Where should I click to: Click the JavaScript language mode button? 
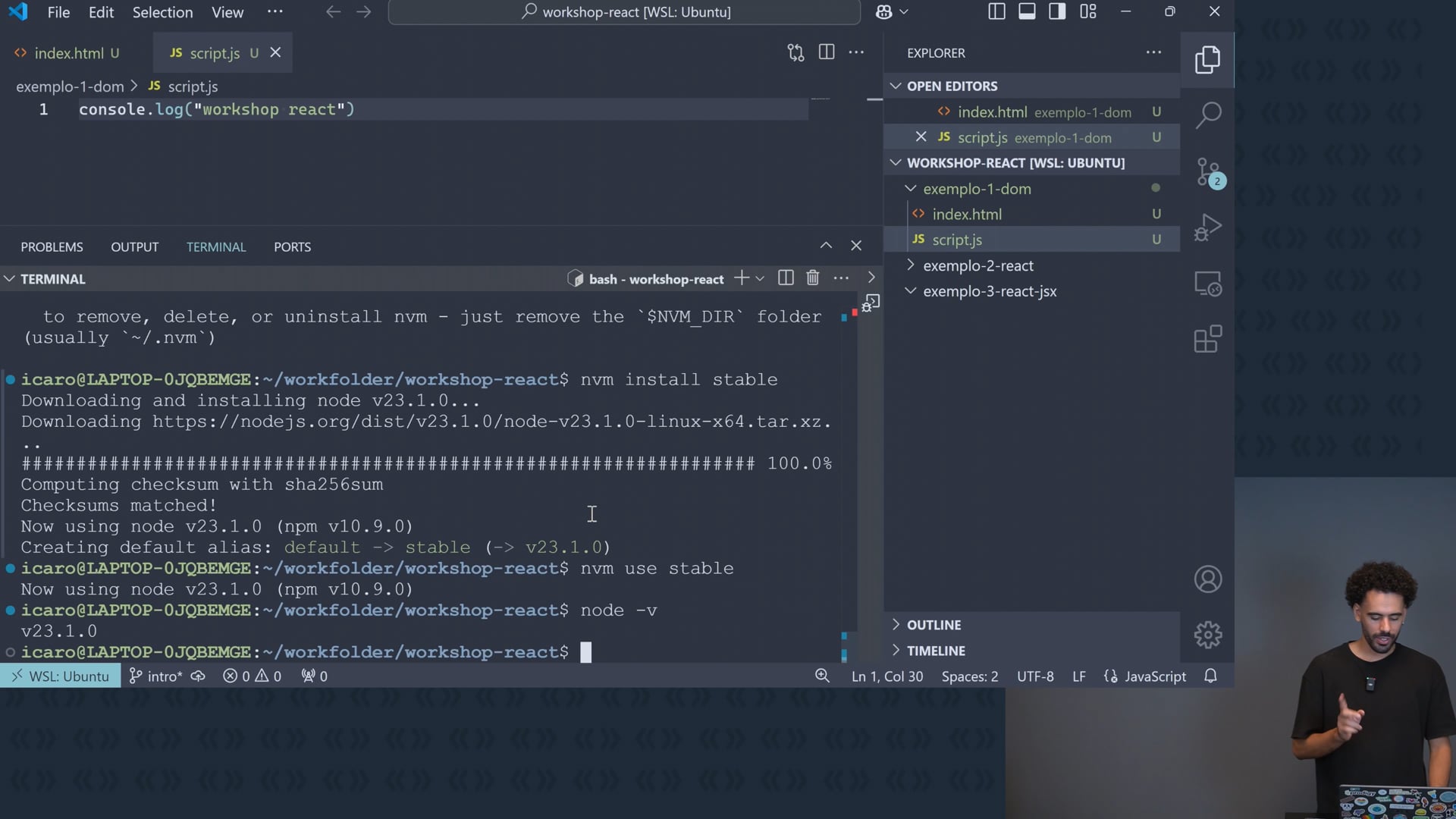[x=1154, y=676]
